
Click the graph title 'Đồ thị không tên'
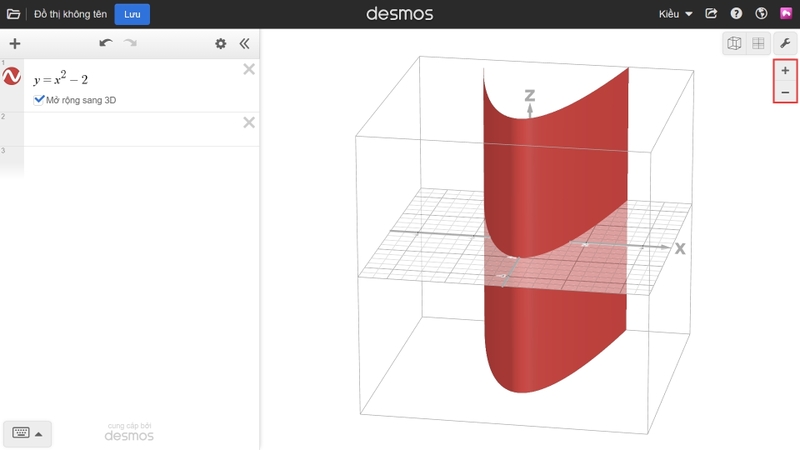point(70,14)
